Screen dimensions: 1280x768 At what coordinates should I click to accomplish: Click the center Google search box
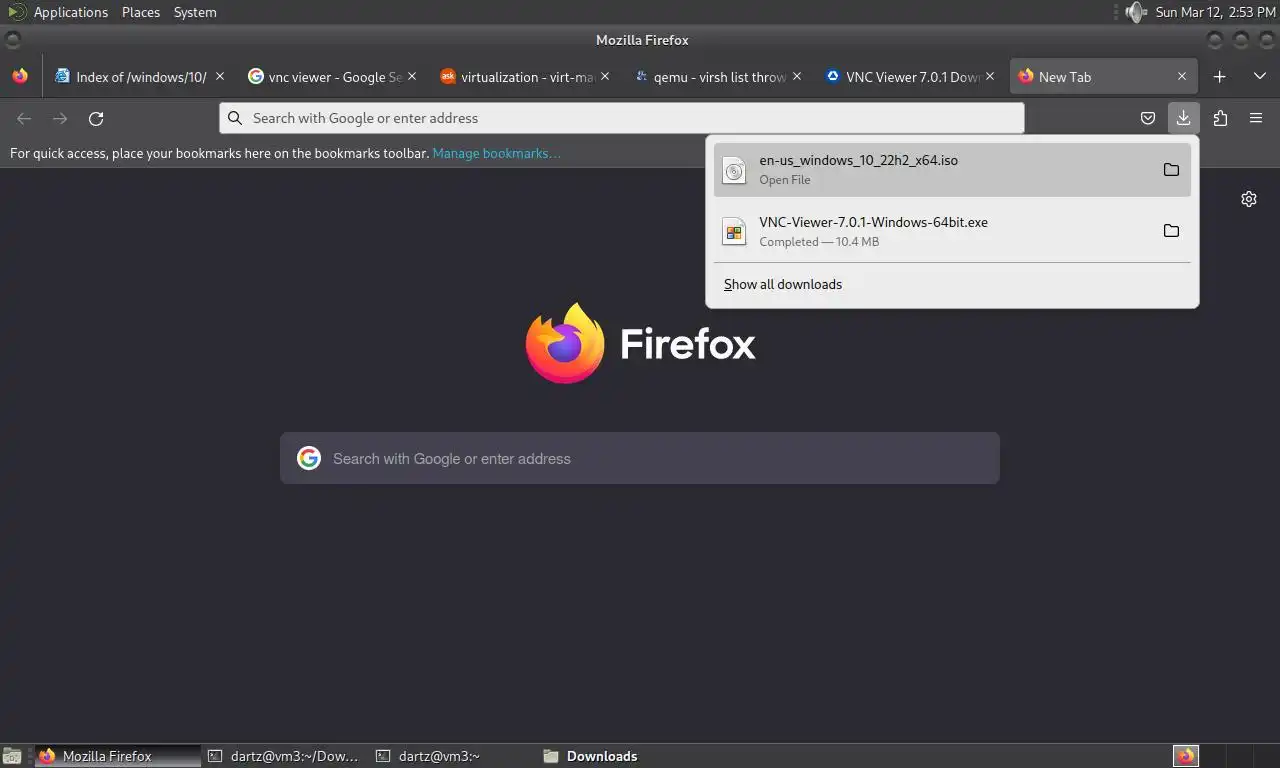pyautogui.click(x=640, y=458)
